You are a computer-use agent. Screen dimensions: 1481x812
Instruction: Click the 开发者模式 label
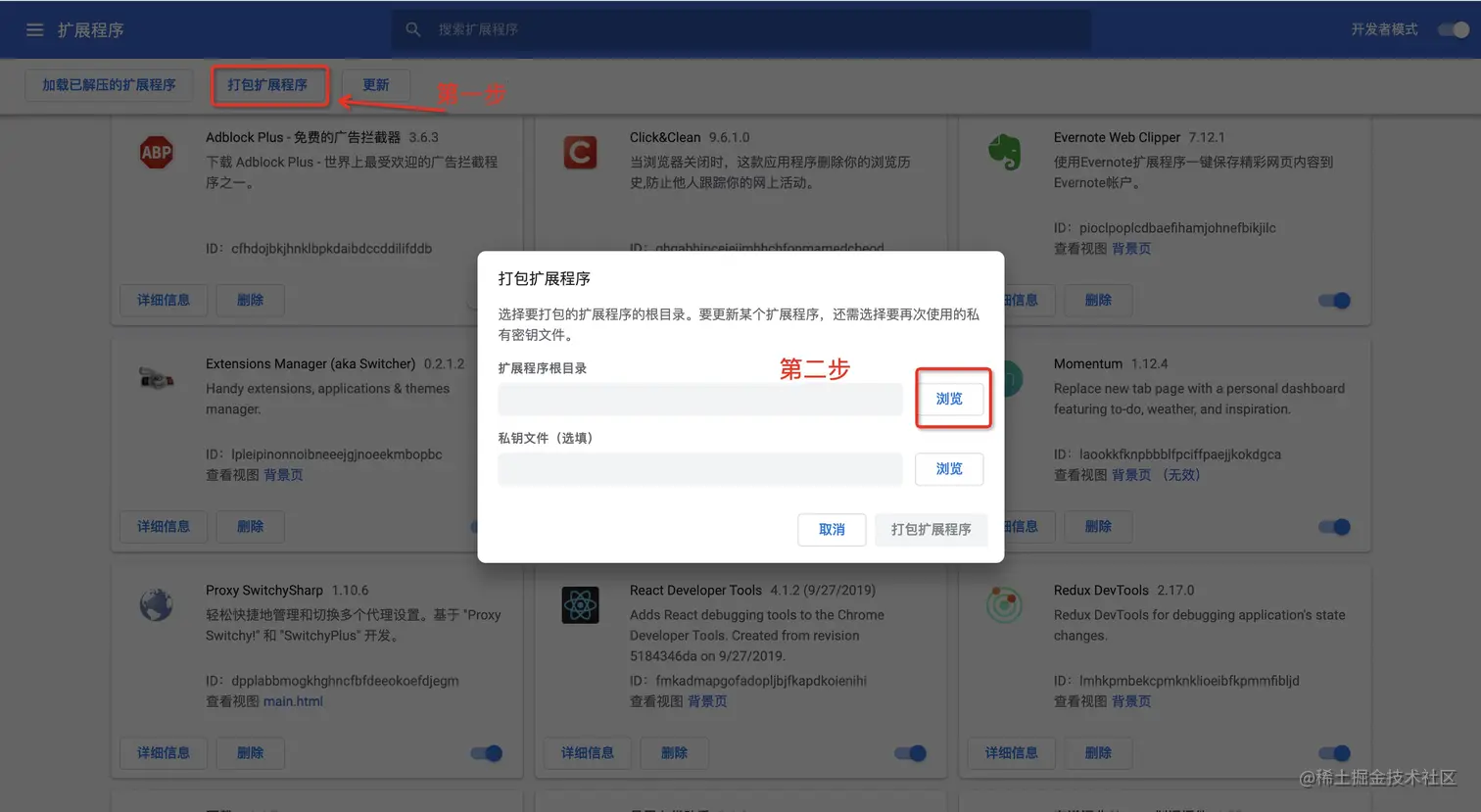1384,29
